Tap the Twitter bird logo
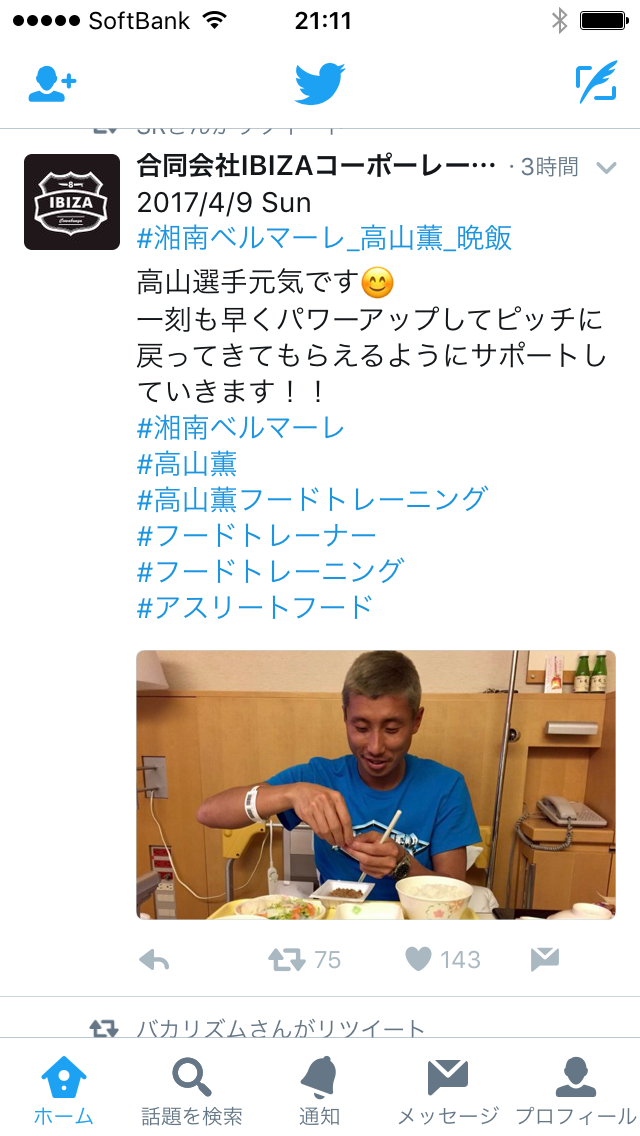Viewport: 640px width, 1136px height. 320,84
